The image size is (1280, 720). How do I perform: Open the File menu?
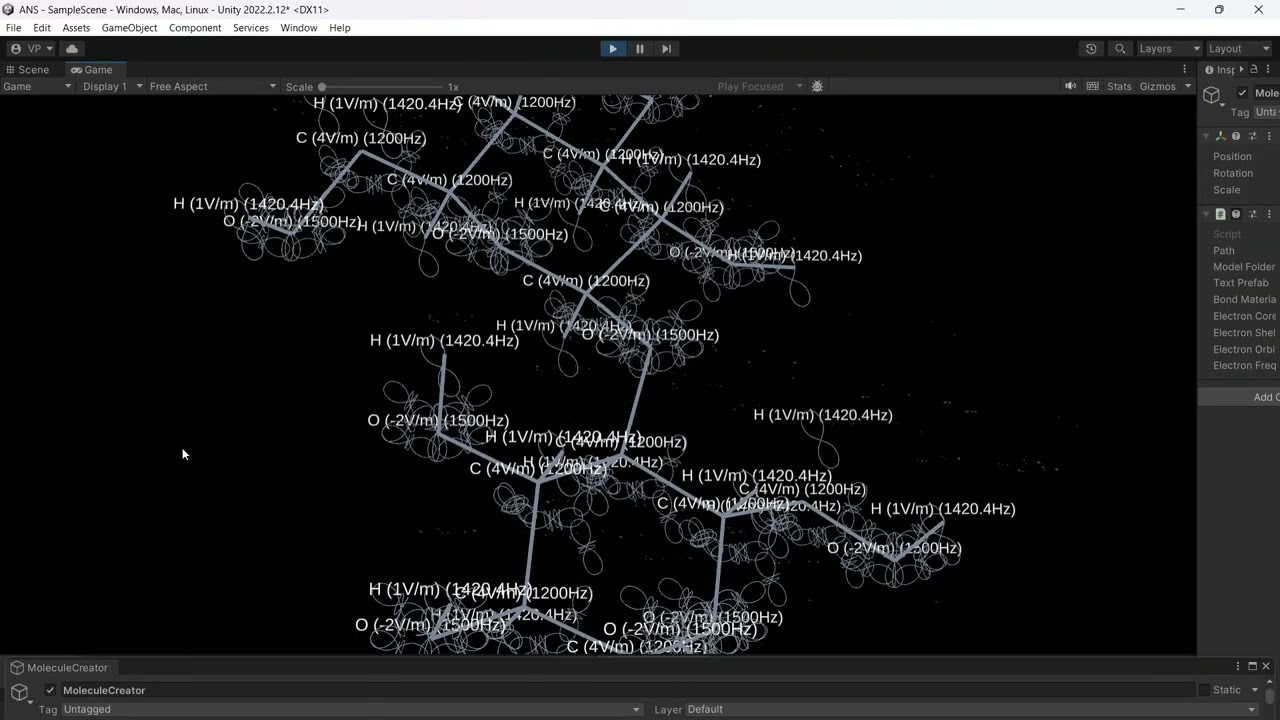coord(13,28)
